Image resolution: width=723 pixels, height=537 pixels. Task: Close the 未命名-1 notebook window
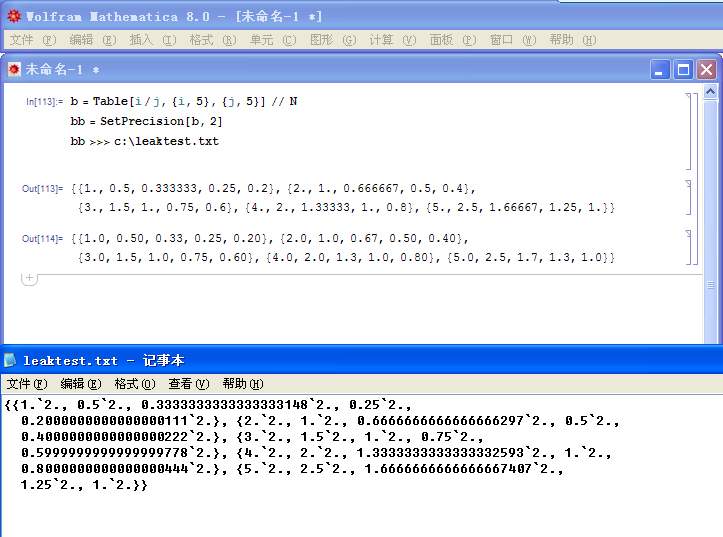click(706, 70)
